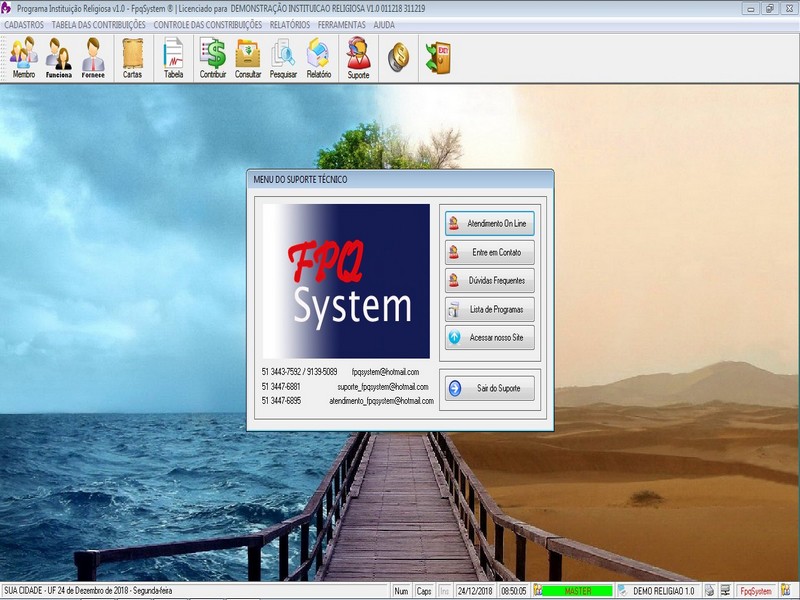Click the Num indicator in status bar
The height and width of the screenshot is (600, 800).
(x=401, y=591)
